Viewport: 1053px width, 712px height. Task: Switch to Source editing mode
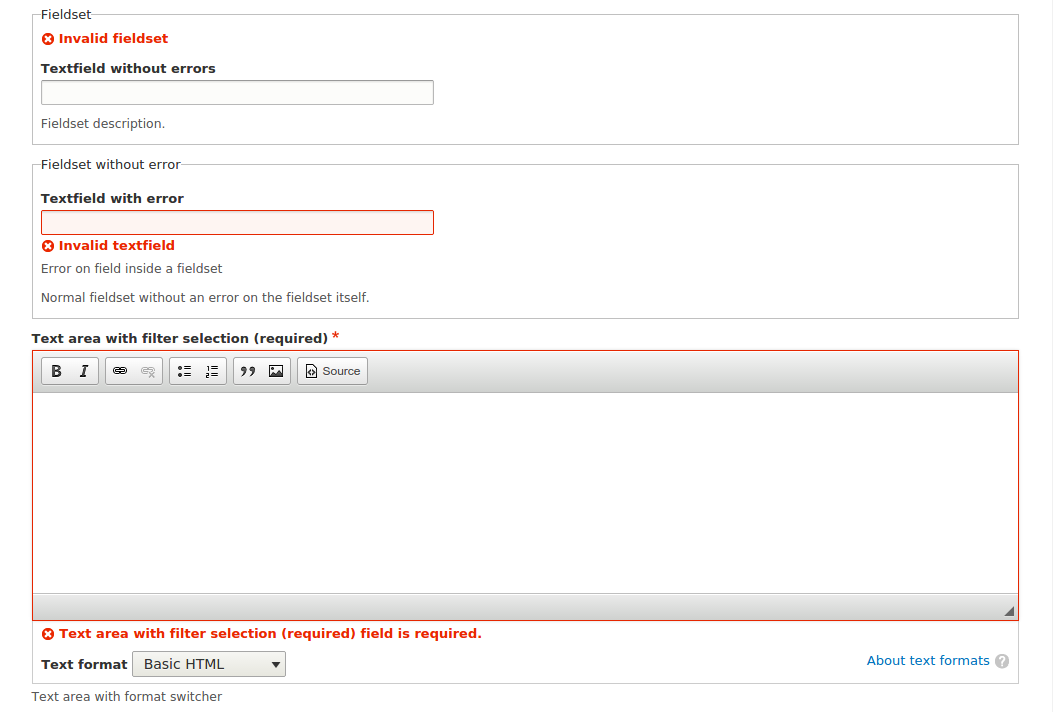point(331,370)
